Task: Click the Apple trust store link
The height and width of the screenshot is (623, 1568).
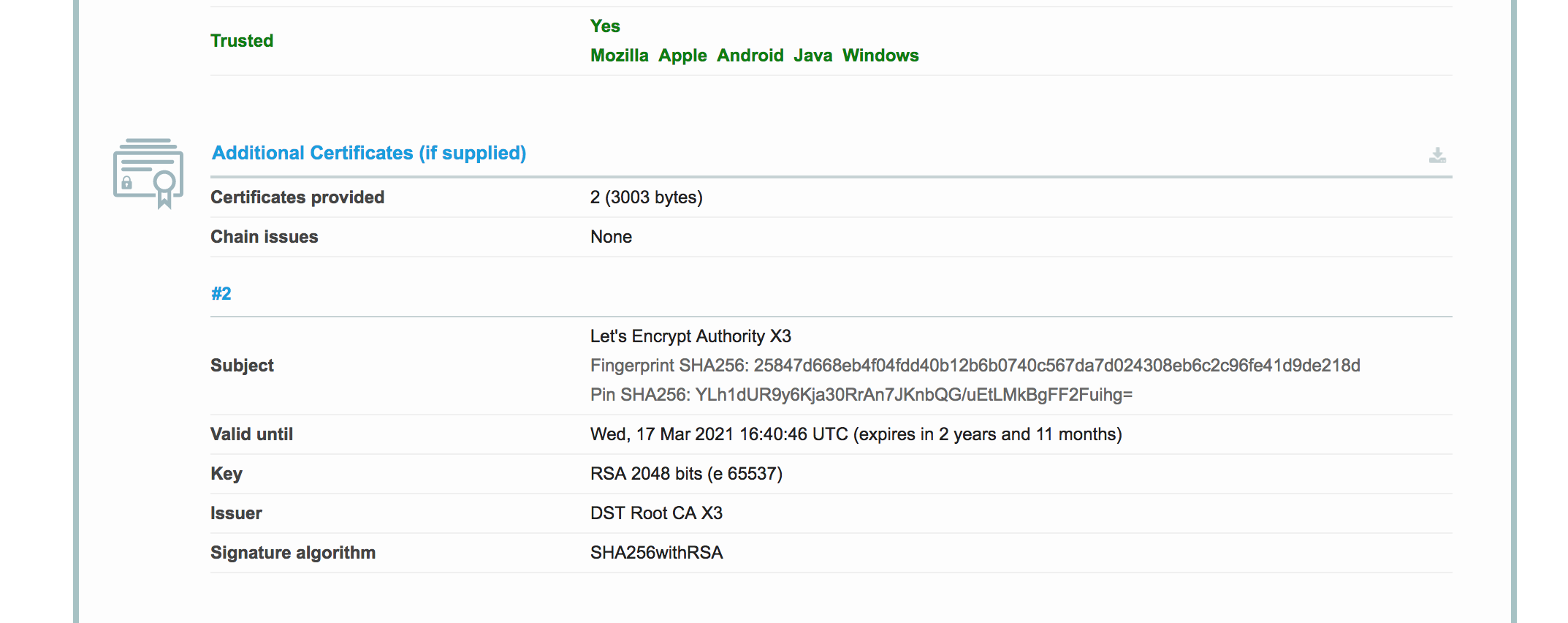Action: (x=682, y=56)
